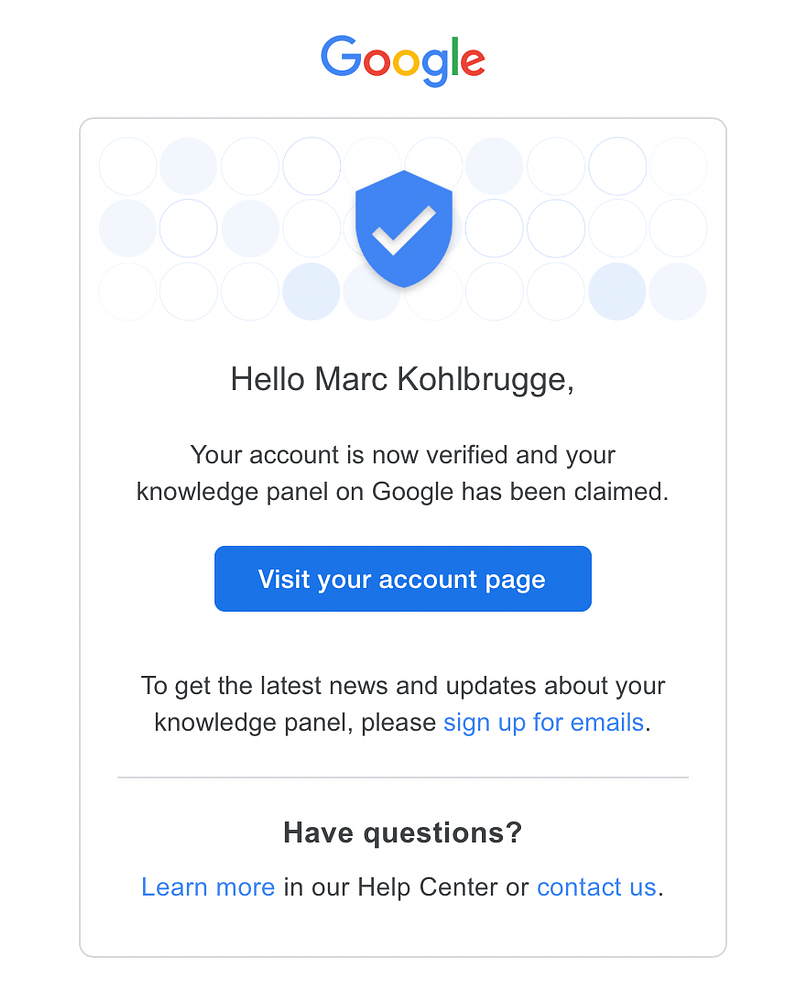Open the sign up for emails link
808x1000 pixels.
(543, 722)
